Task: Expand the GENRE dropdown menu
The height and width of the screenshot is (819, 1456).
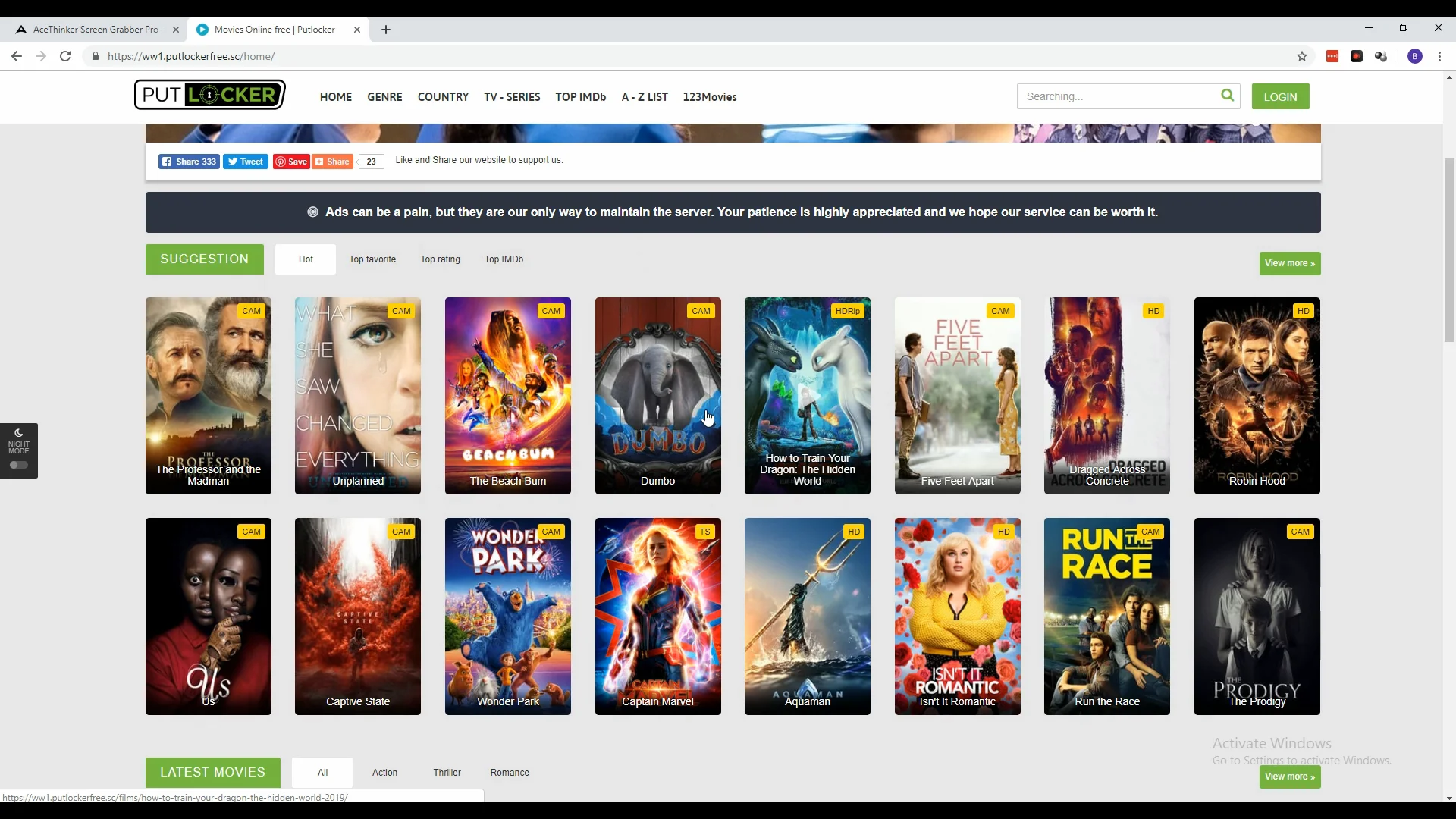Action: pos(384,96)
